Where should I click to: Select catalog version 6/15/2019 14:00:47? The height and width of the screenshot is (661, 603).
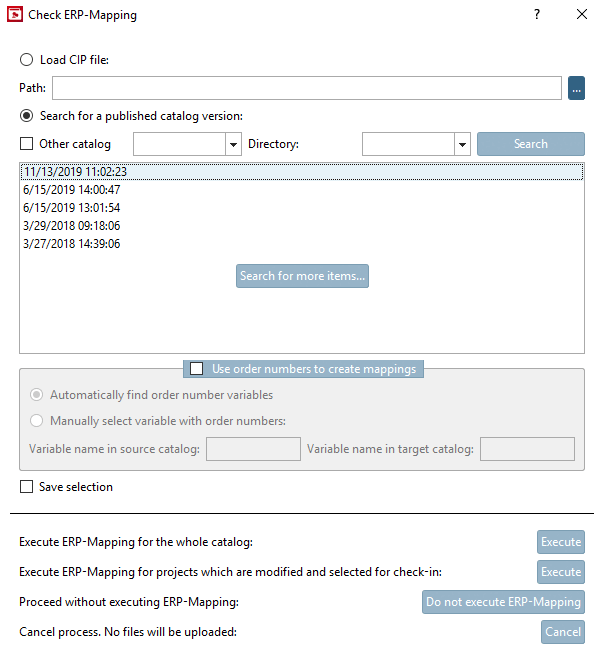[72, 190]
